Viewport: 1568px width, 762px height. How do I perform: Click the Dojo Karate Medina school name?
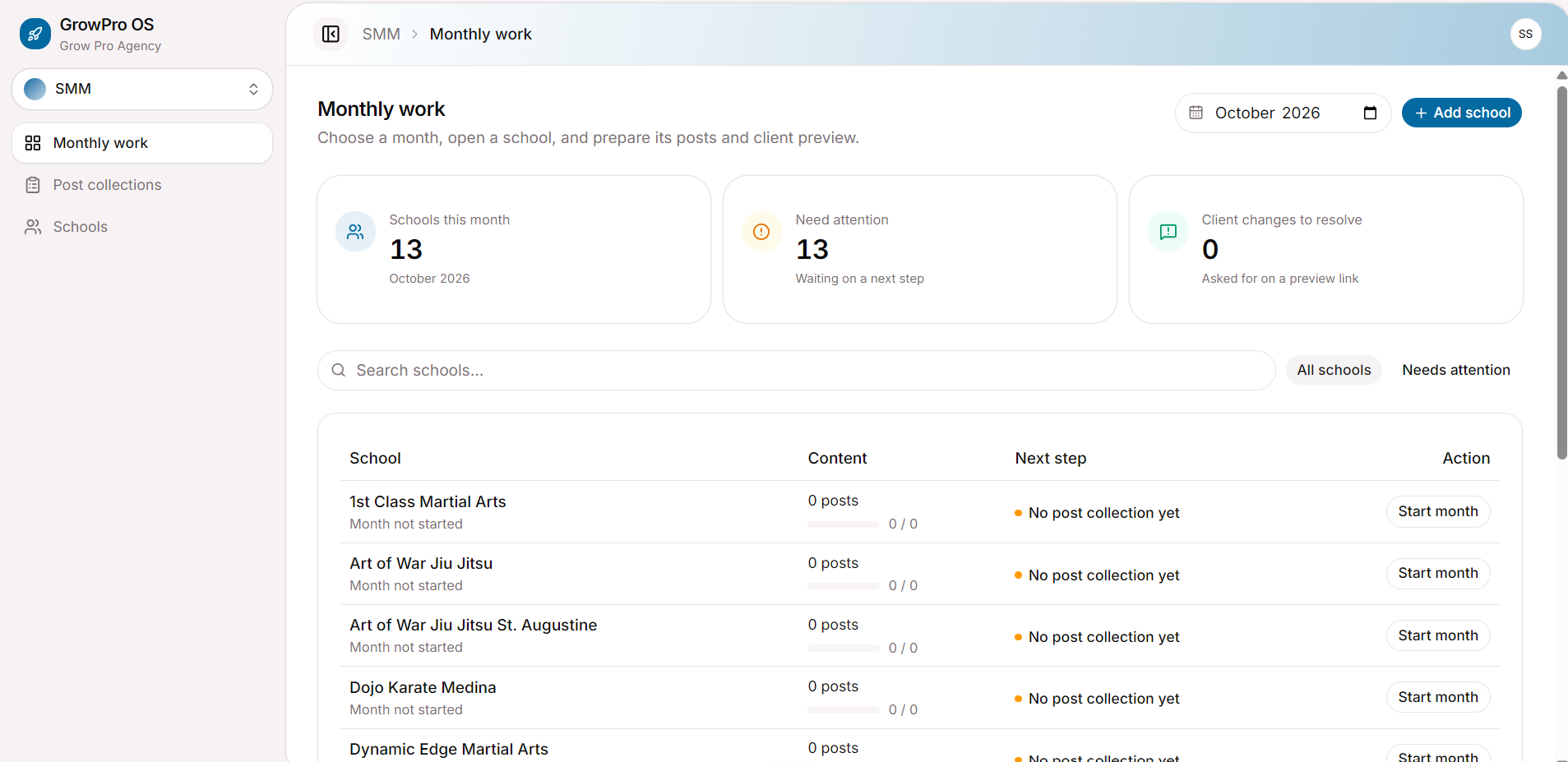423,687
